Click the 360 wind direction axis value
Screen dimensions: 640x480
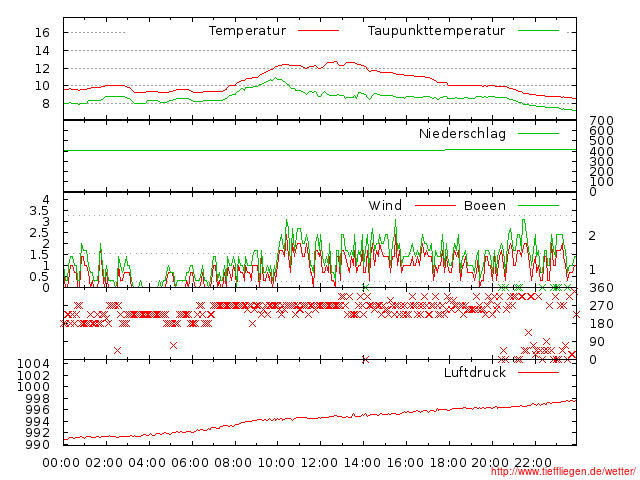tap(601, 288)
